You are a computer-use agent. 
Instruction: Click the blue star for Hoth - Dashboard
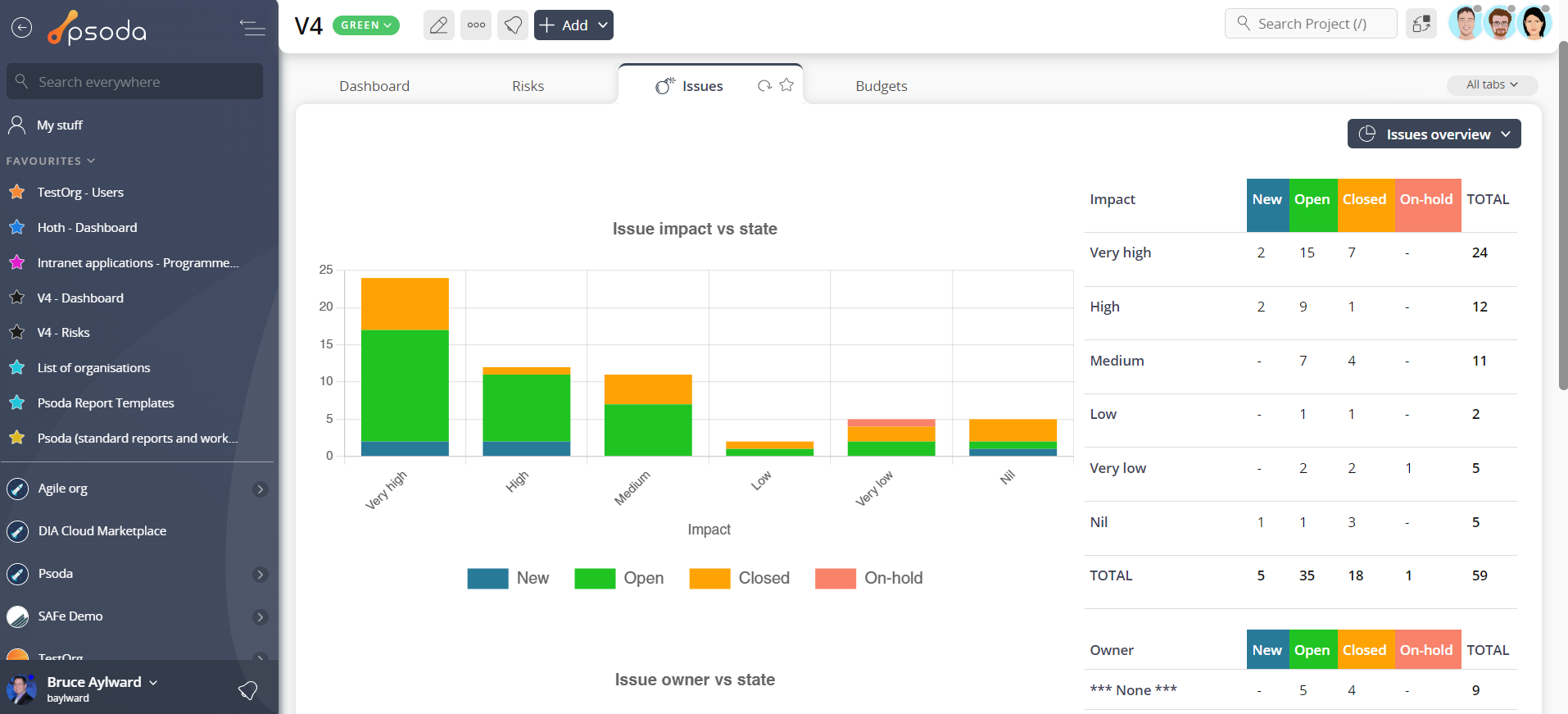coord(16,227)
